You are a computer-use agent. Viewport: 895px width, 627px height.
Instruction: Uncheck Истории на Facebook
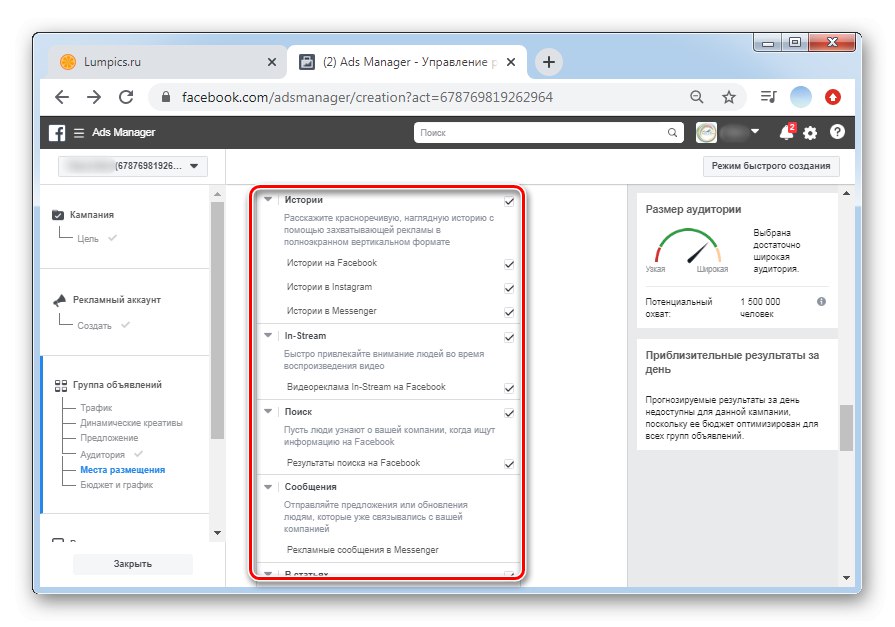pyautogui.click(x=509, y=264)
